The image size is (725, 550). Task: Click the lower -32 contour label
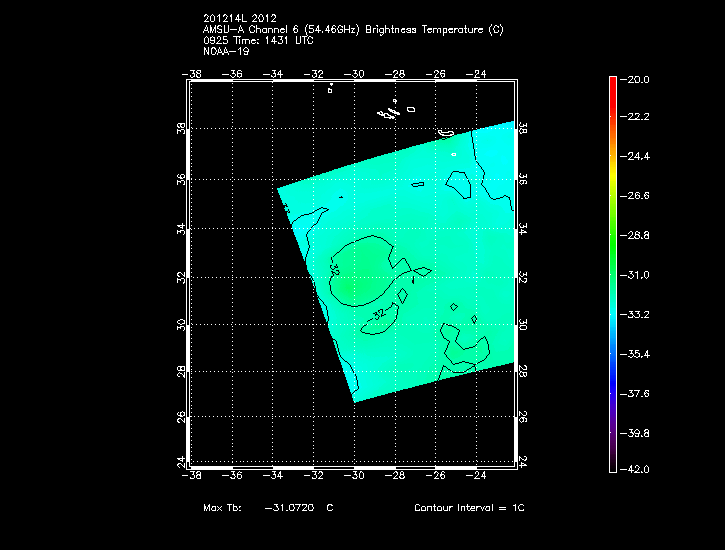tap(378, 315)
